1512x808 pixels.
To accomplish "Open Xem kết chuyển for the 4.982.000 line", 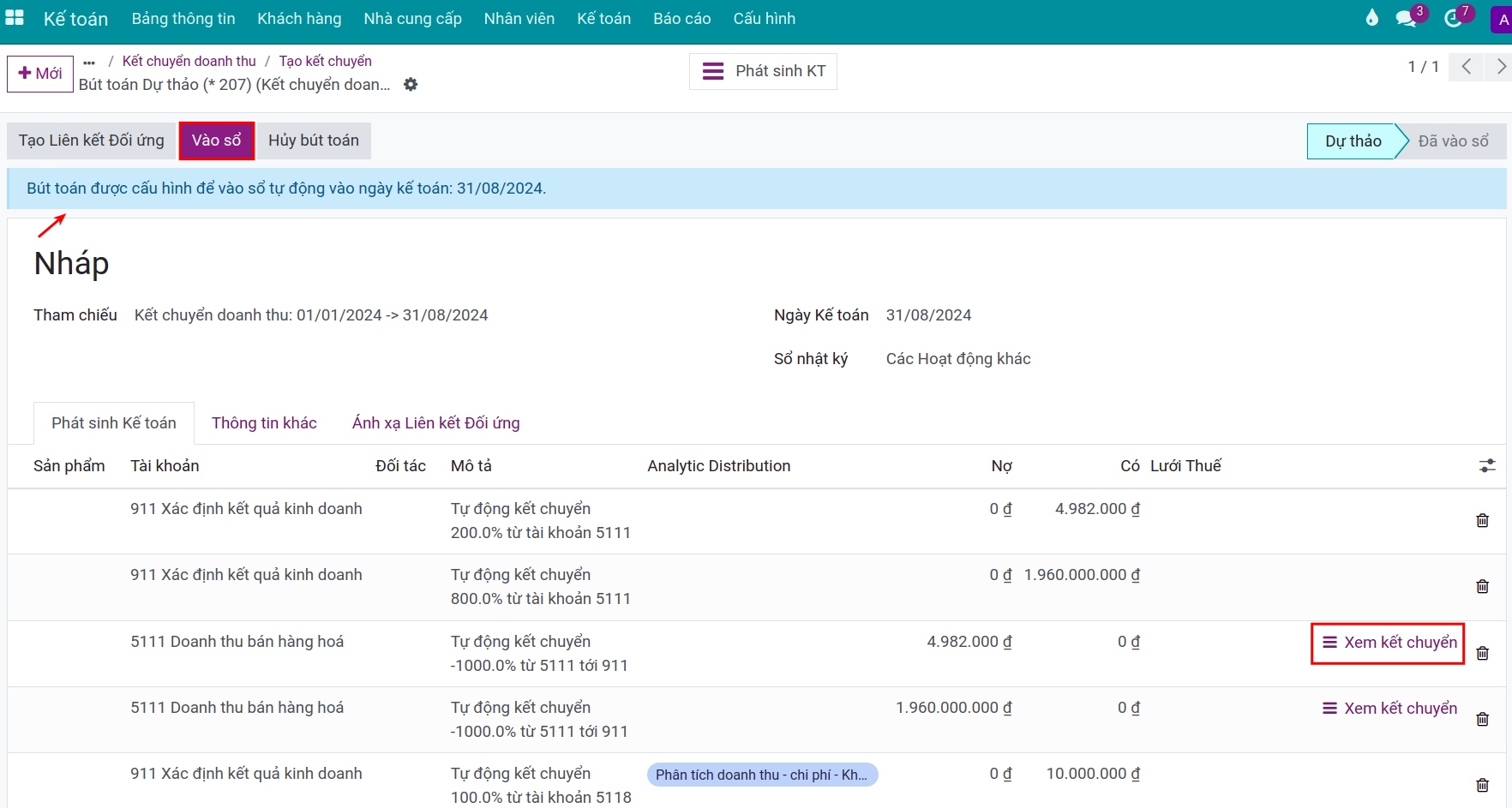I will click(1389, 643).
